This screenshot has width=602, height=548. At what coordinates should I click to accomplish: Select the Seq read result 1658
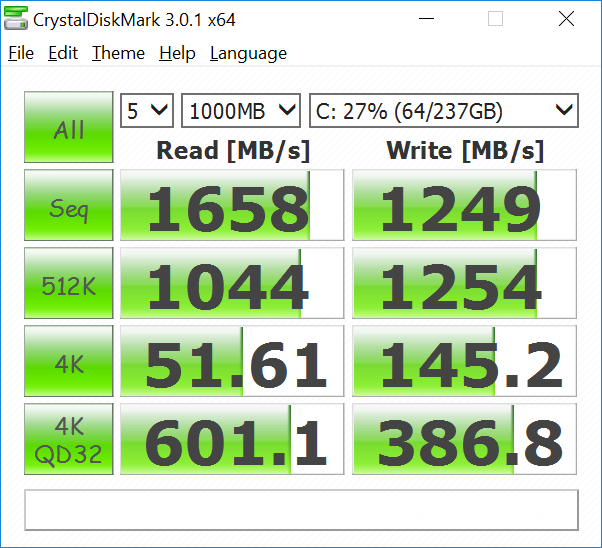coord(232,205)
